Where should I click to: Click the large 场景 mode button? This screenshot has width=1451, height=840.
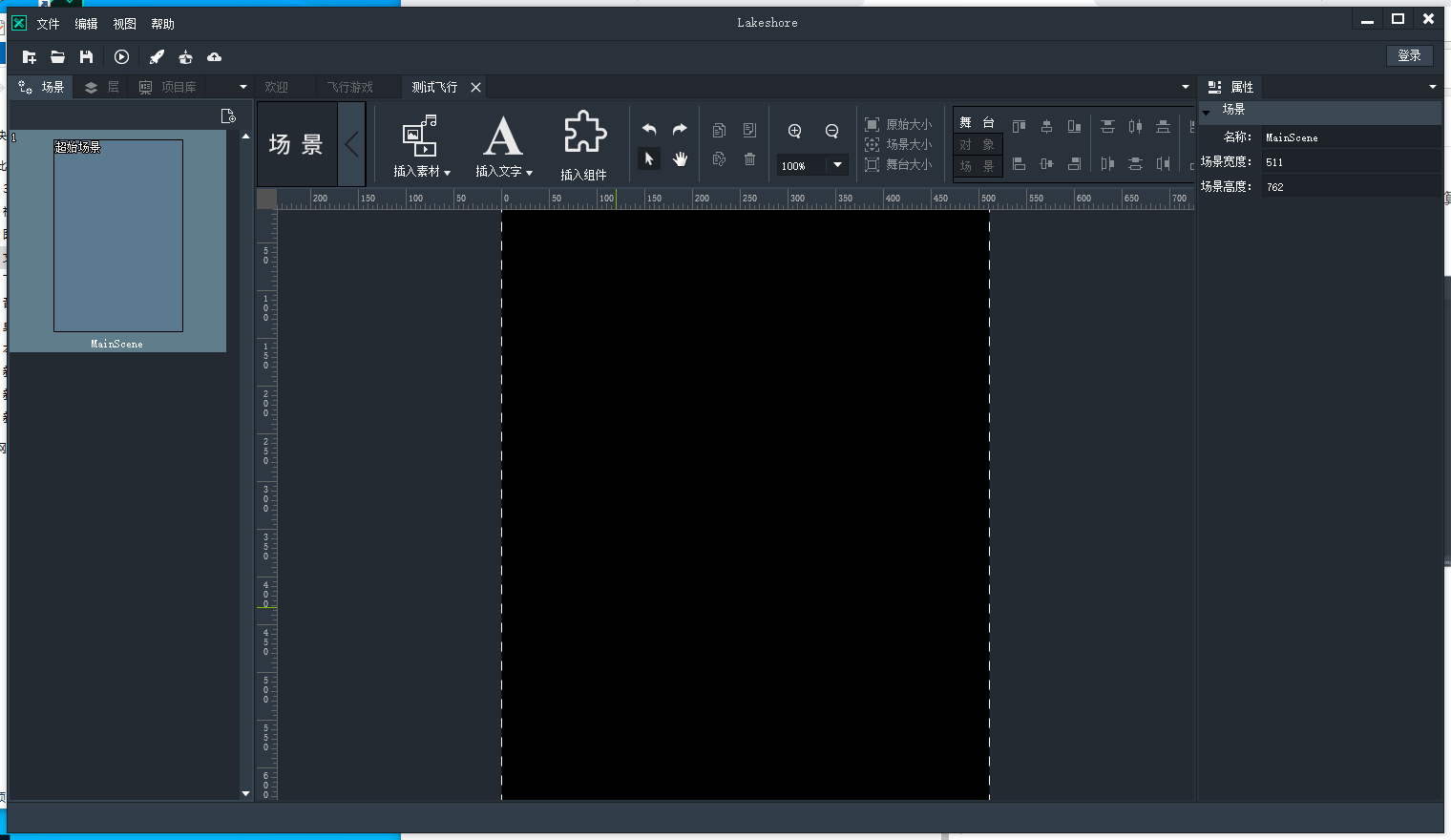coord(297,145)
